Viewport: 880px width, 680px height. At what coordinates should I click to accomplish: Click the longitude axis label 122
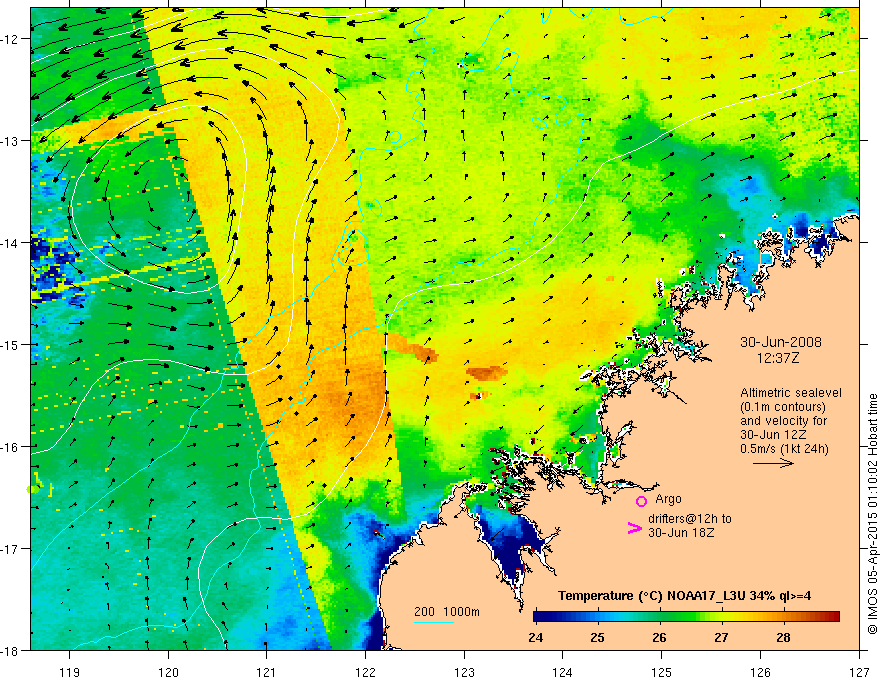pyautogui.click(x=365, y=673)
